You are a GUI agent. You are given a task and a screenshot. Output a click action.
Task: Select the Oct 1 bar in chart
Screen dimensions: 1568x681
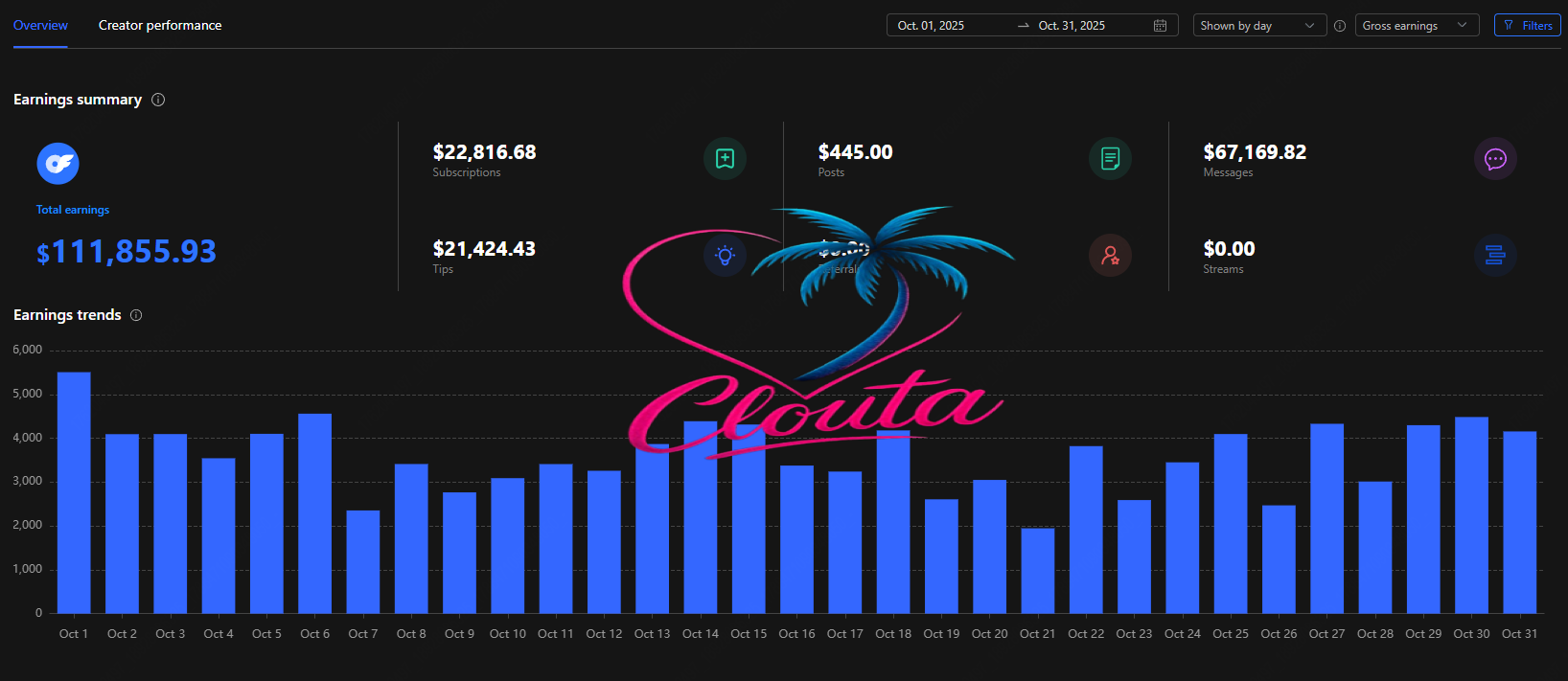pyautogui.click(x=74, y=492)
